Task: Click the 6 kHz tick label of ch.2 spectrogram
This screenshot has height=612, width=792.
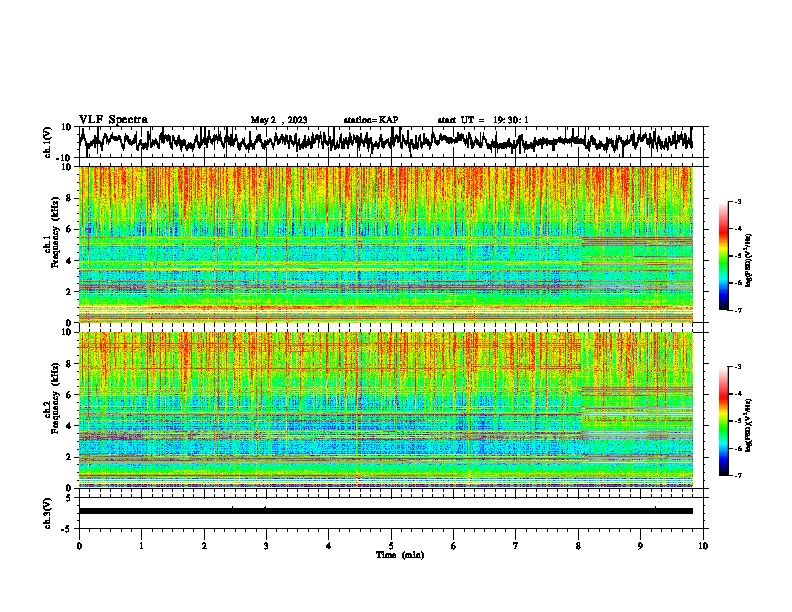Action: [x=70, y=394]
